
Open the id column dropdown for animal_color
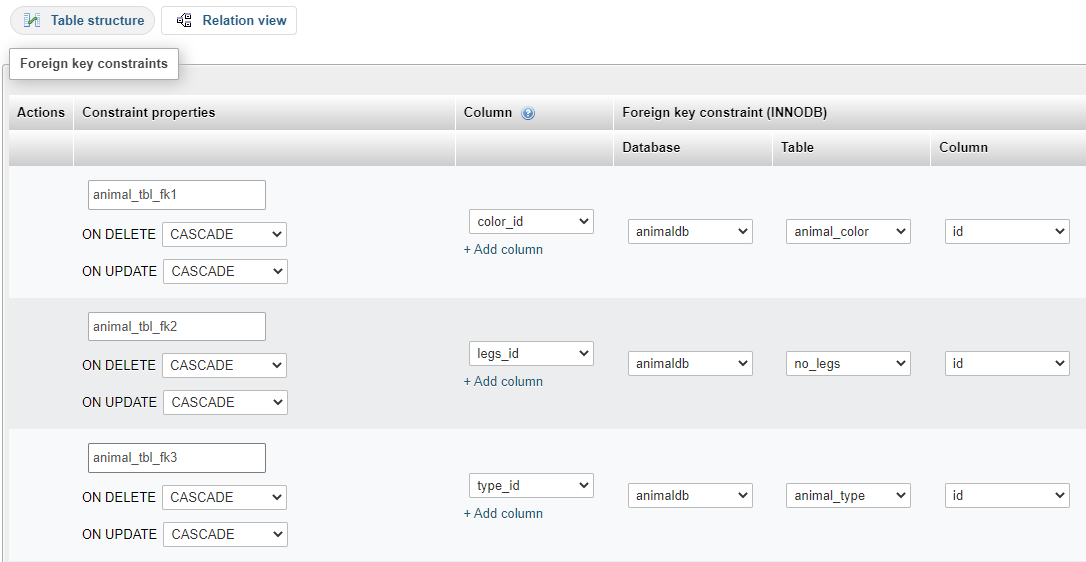1007,231
